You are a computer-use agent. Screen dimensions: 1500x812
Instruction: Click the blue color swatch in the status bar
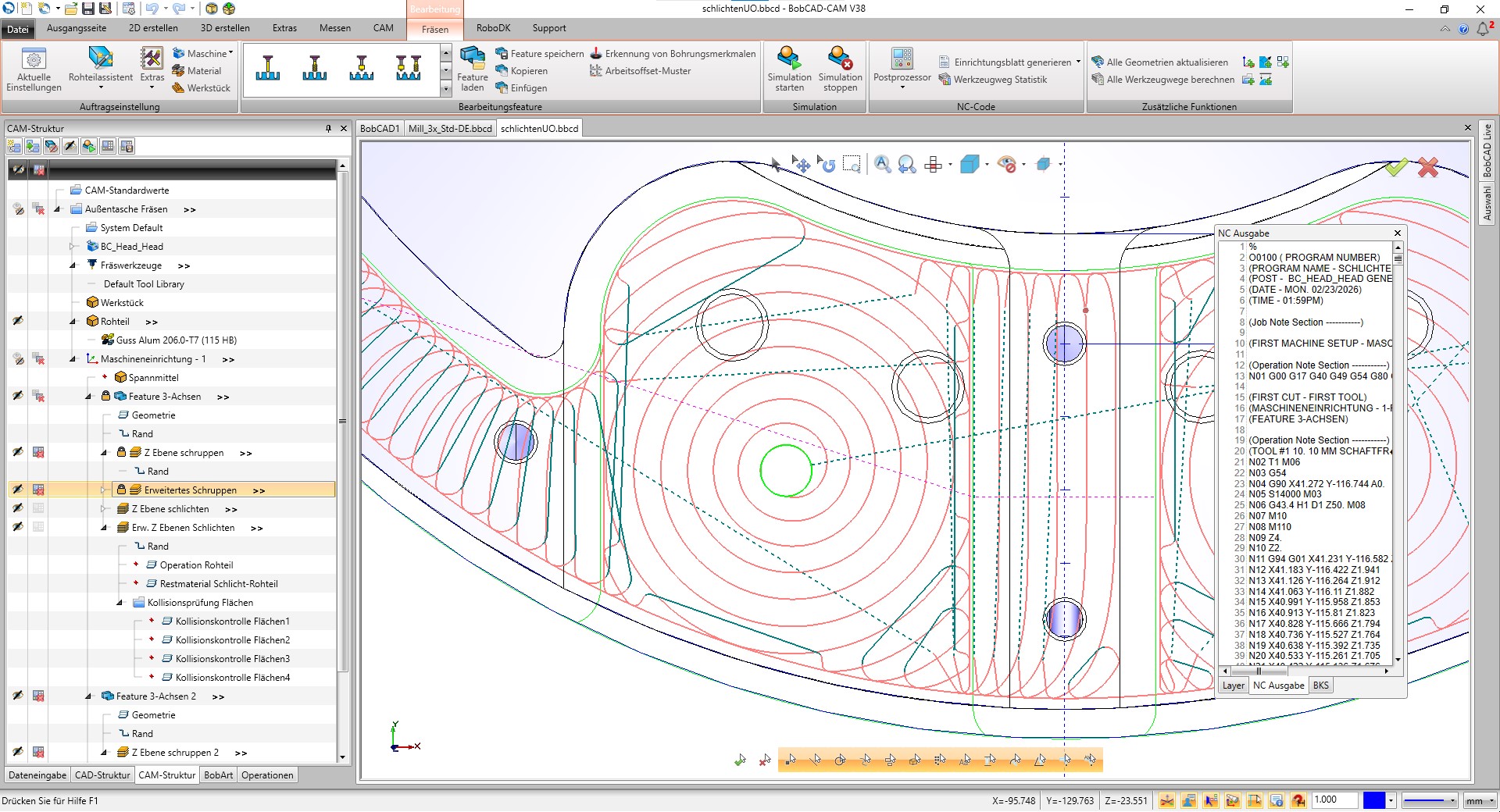[1373, 800]
